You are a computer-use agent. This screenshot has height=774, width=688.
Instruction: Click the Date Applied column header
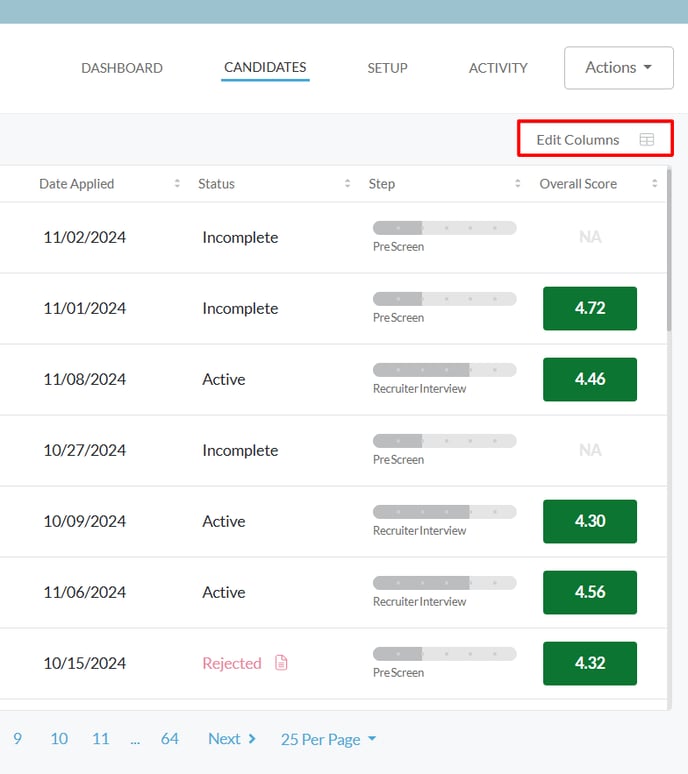point(76,184)
